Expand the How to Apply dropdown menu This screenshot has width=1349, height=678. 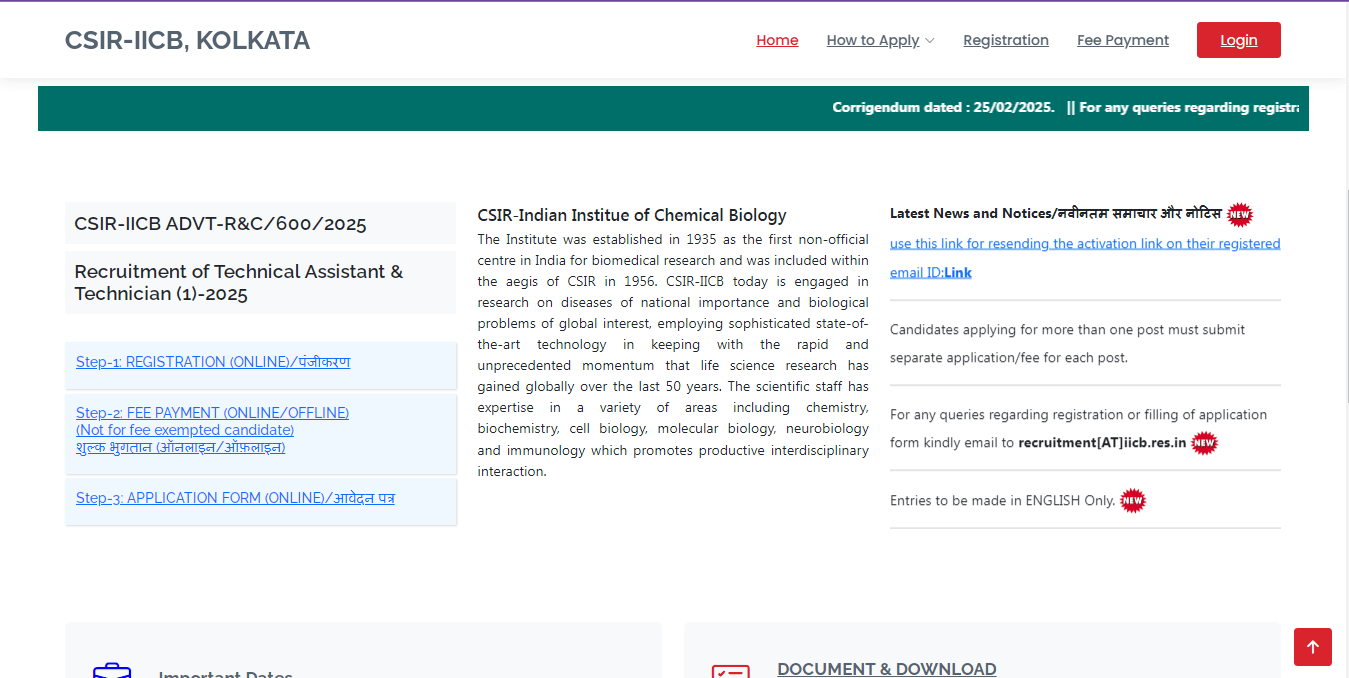point(880,40)
